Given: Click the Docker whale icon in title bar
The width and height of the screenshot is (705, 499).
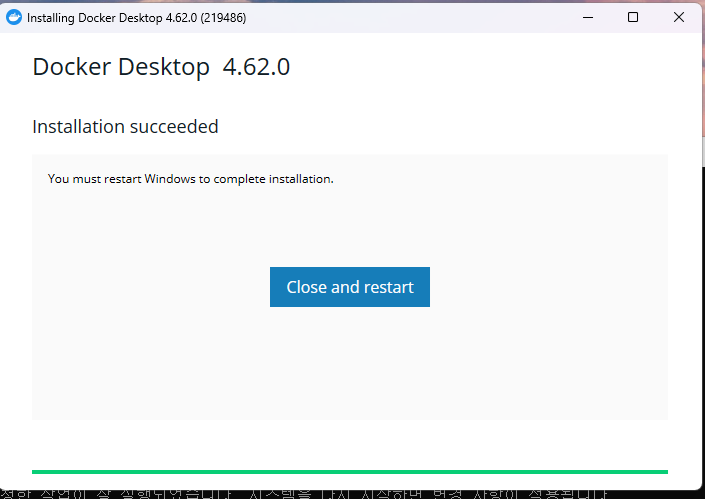Looking at the screenshot, I should (x=14, y=18).
